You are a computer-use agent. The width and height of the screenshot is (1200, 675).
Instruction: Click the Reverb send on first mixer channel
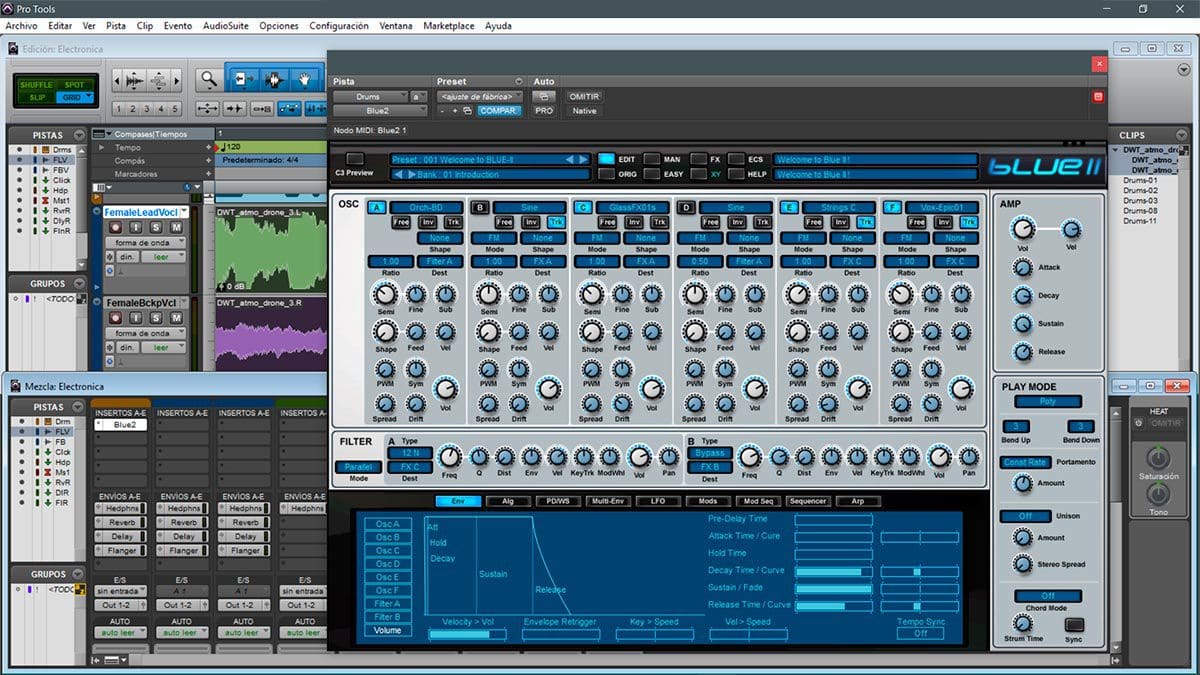(x=120, y=522)
